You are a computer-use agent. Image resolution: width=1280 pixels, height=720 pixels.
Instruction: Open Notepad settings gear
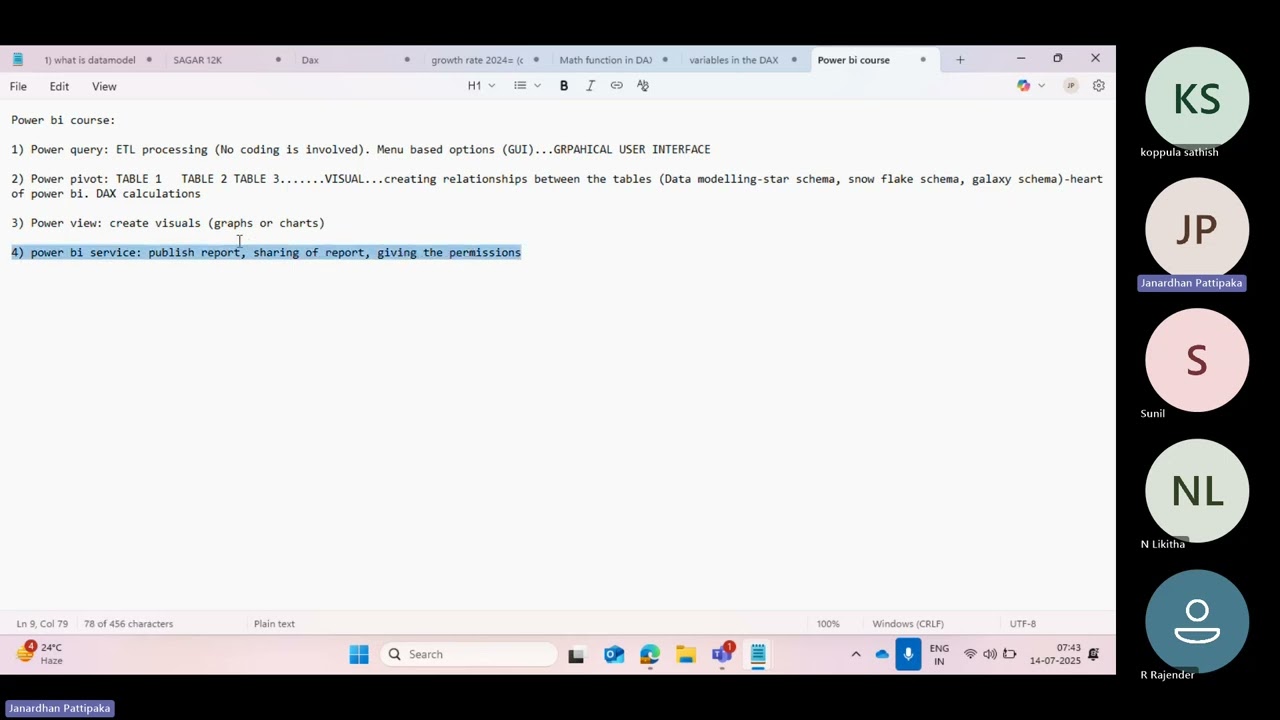pos(1098,86)
